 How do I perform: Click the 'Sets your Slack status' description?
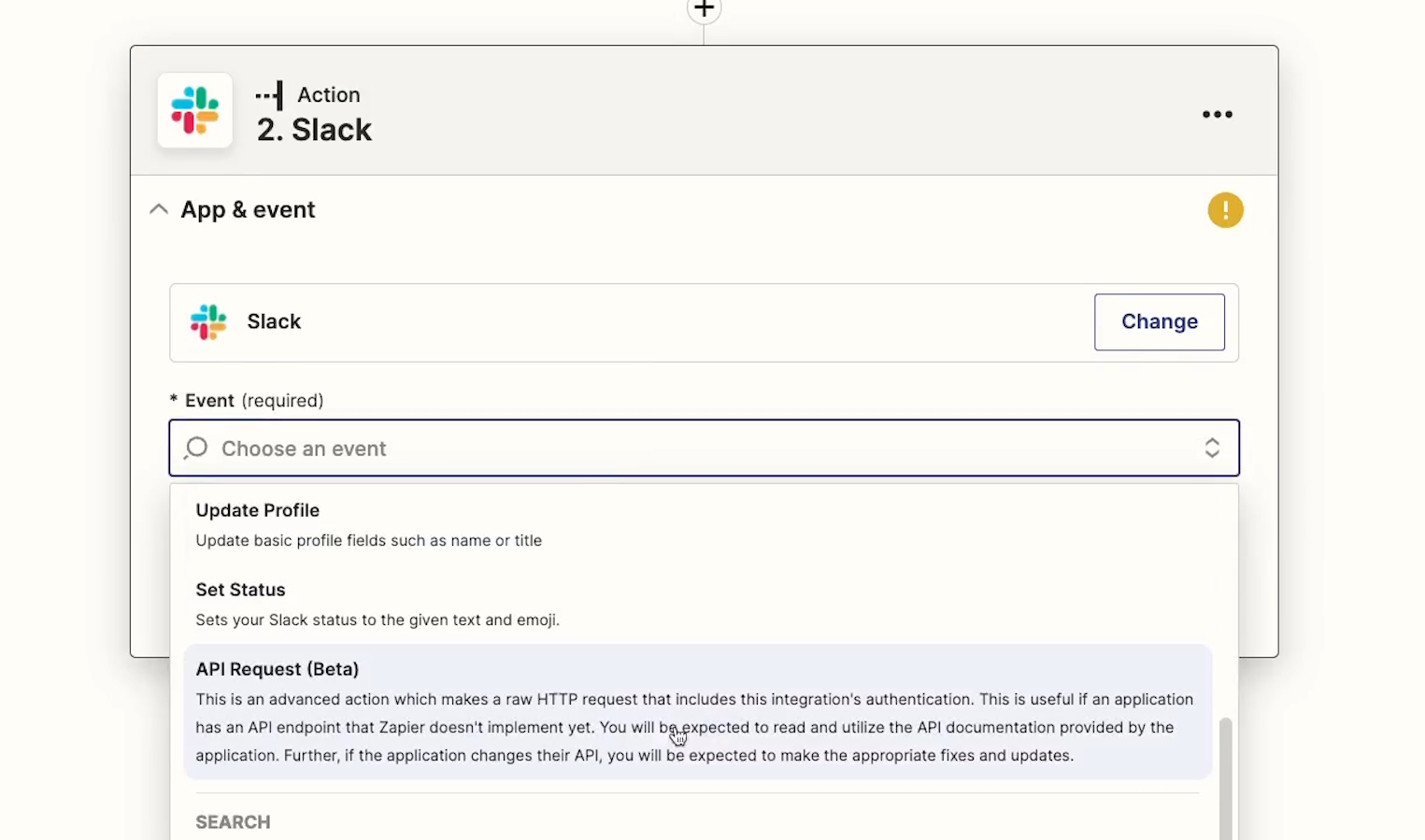point(378,620)
